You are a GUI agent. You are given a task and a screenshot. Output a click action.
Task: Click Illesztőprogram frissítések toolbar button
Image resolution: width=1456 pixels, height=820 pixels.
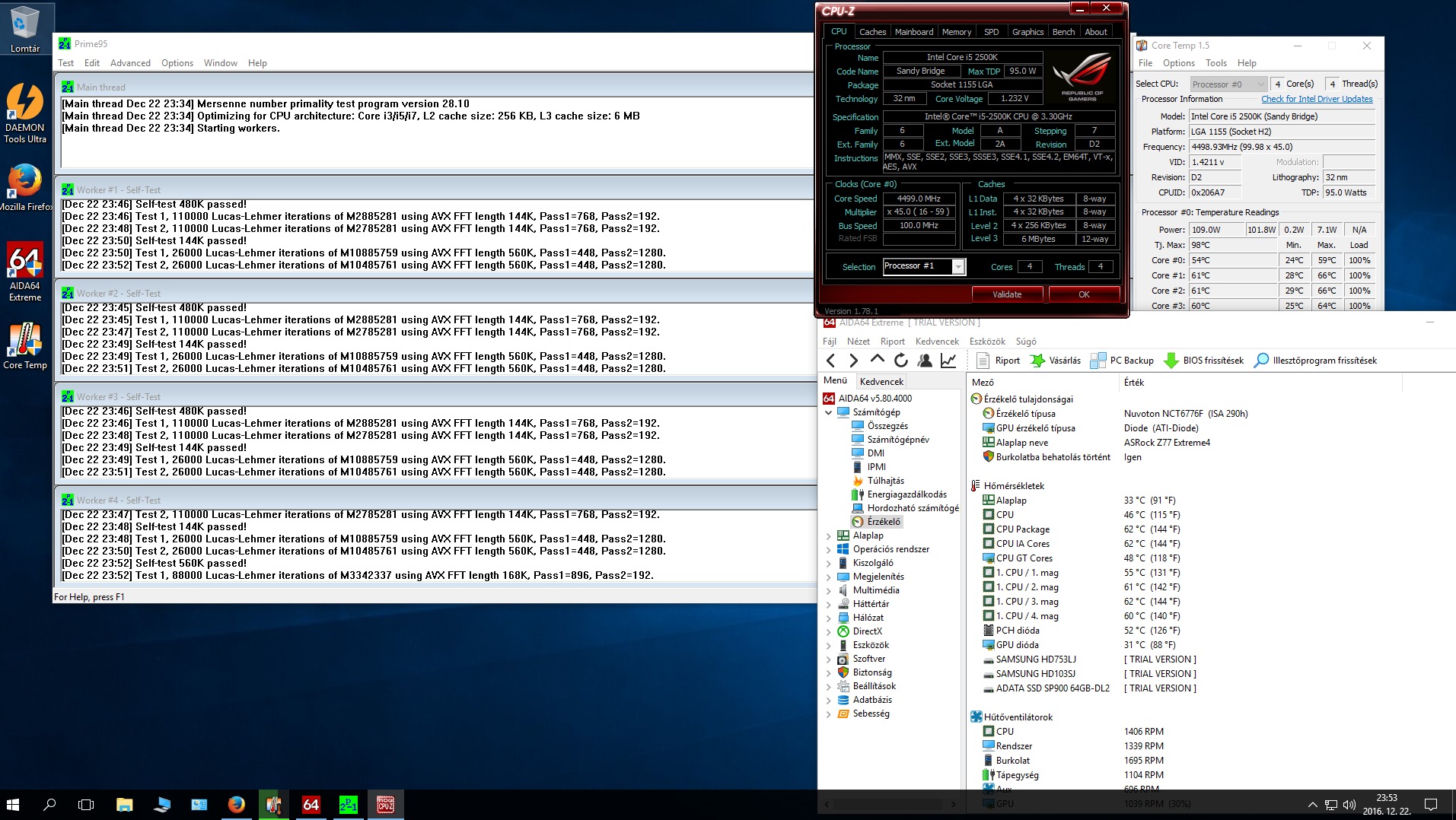pyautogui.click(x=1315, y=361)
